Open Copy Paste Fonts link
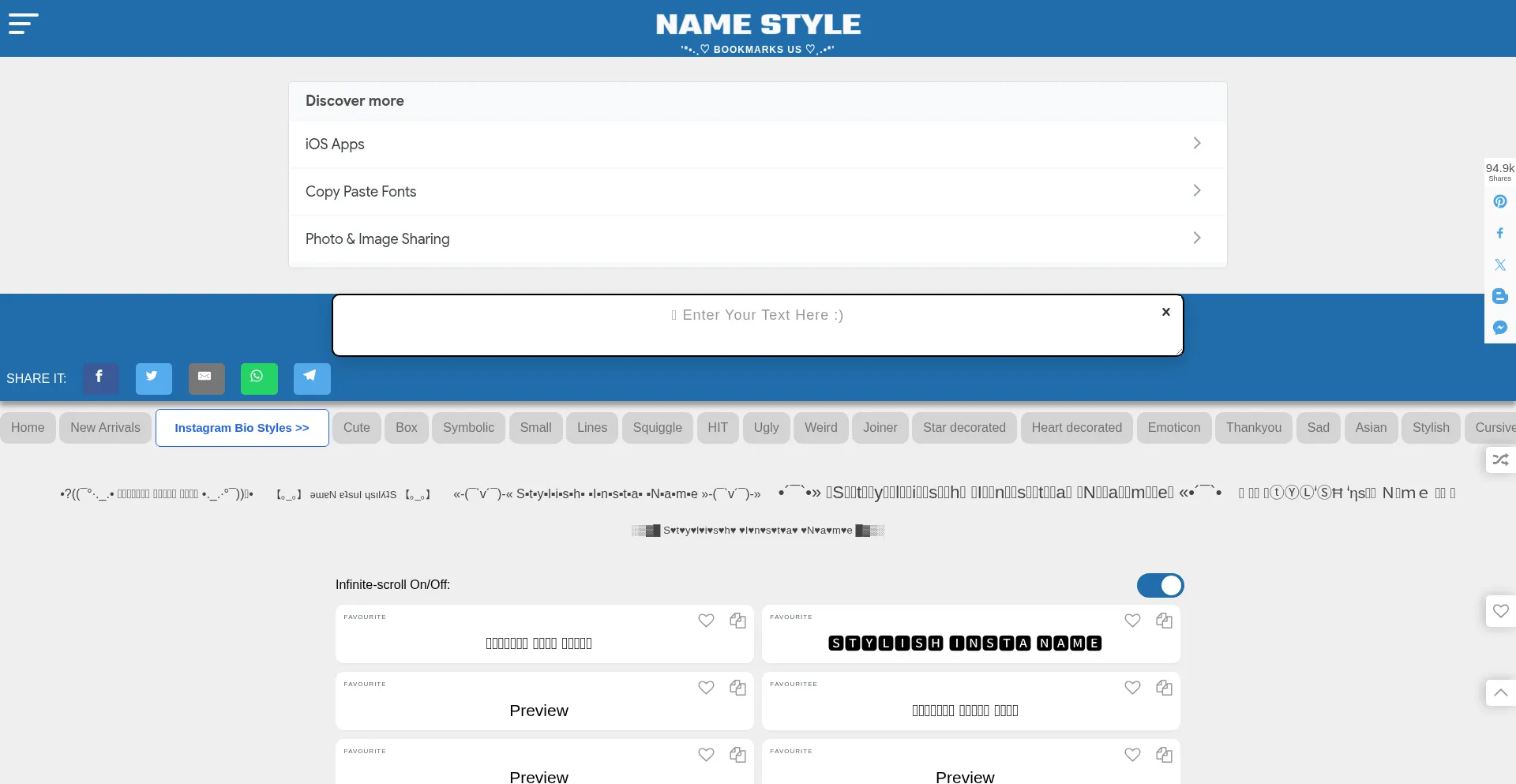Viewport: 1516px width, 784px height. (361, 192)
